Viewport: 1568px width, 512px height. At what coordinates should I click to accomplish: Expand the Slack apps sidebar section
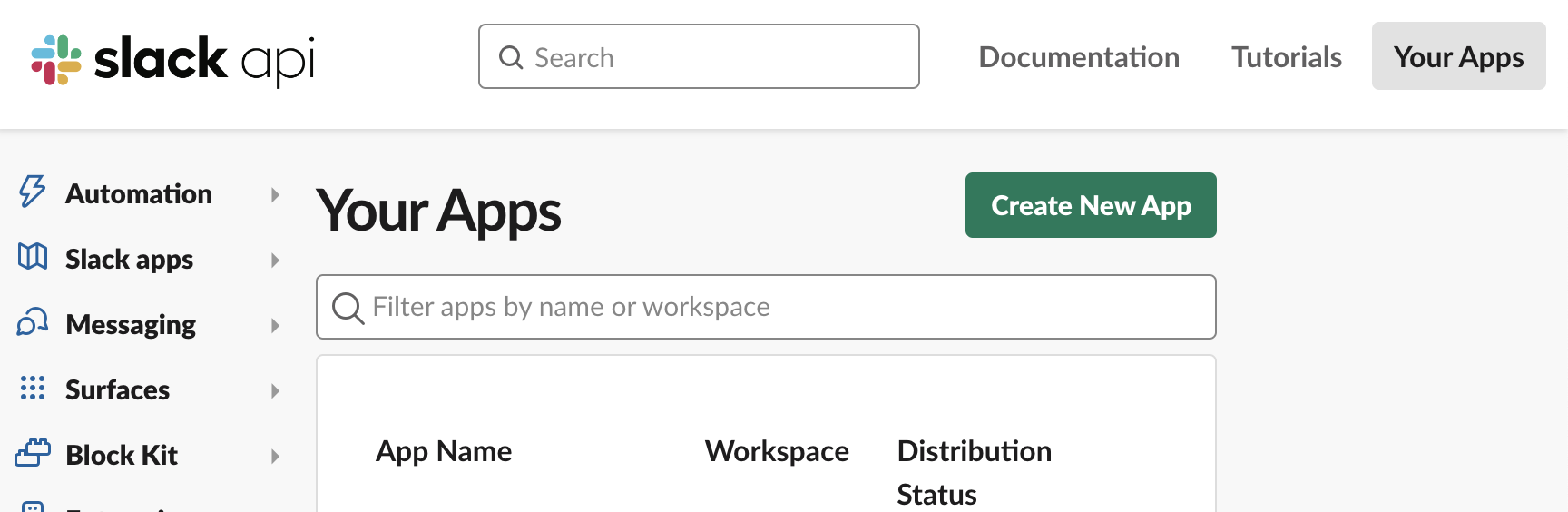[275, 260]
